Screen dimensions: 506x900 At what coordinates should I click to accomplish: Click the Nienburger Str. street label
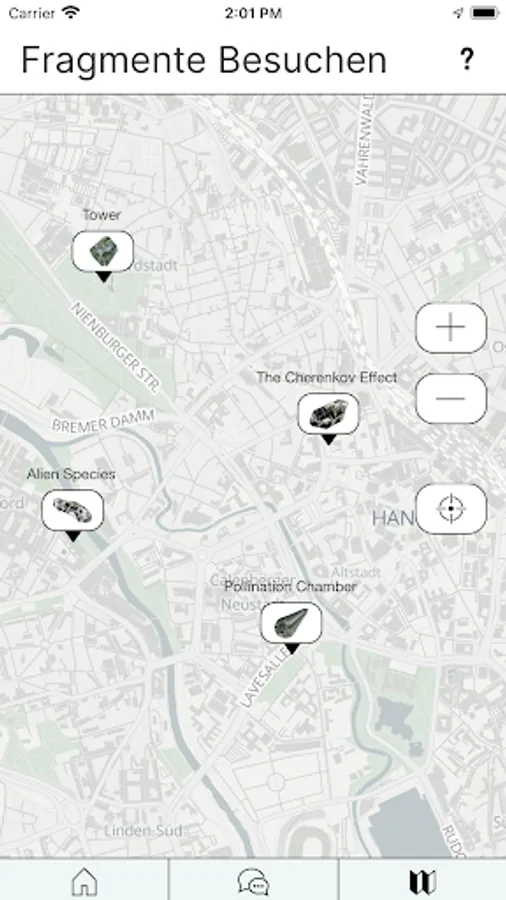[114, 348]
